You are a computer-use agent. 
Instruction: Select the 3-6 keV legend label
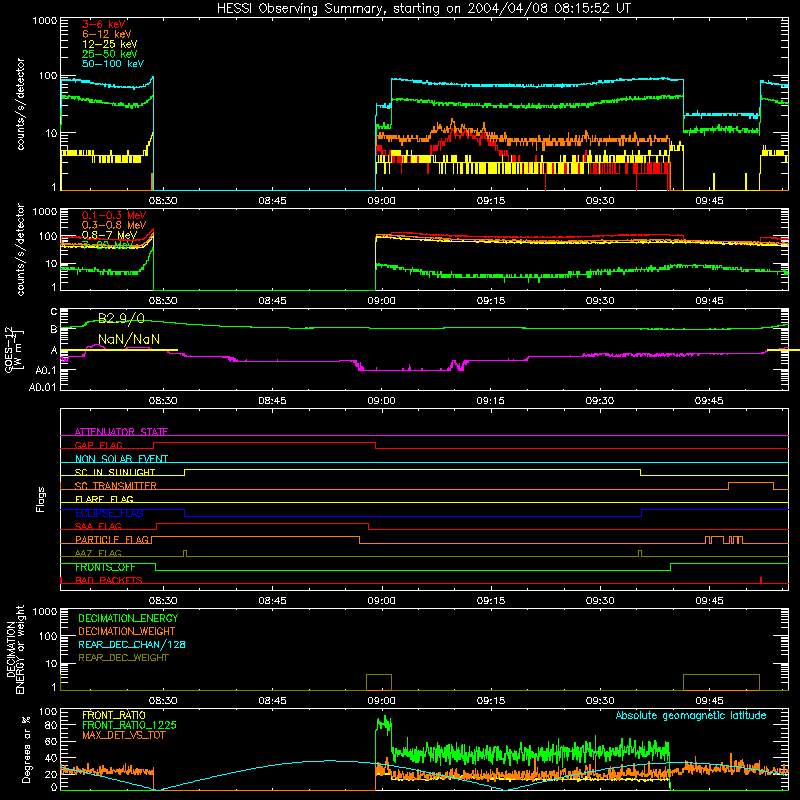pos(104,24)
